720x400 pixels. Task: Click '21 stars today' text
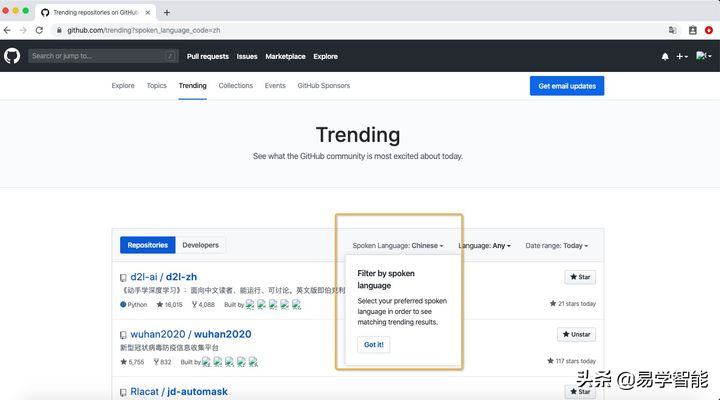coord(573,304)
